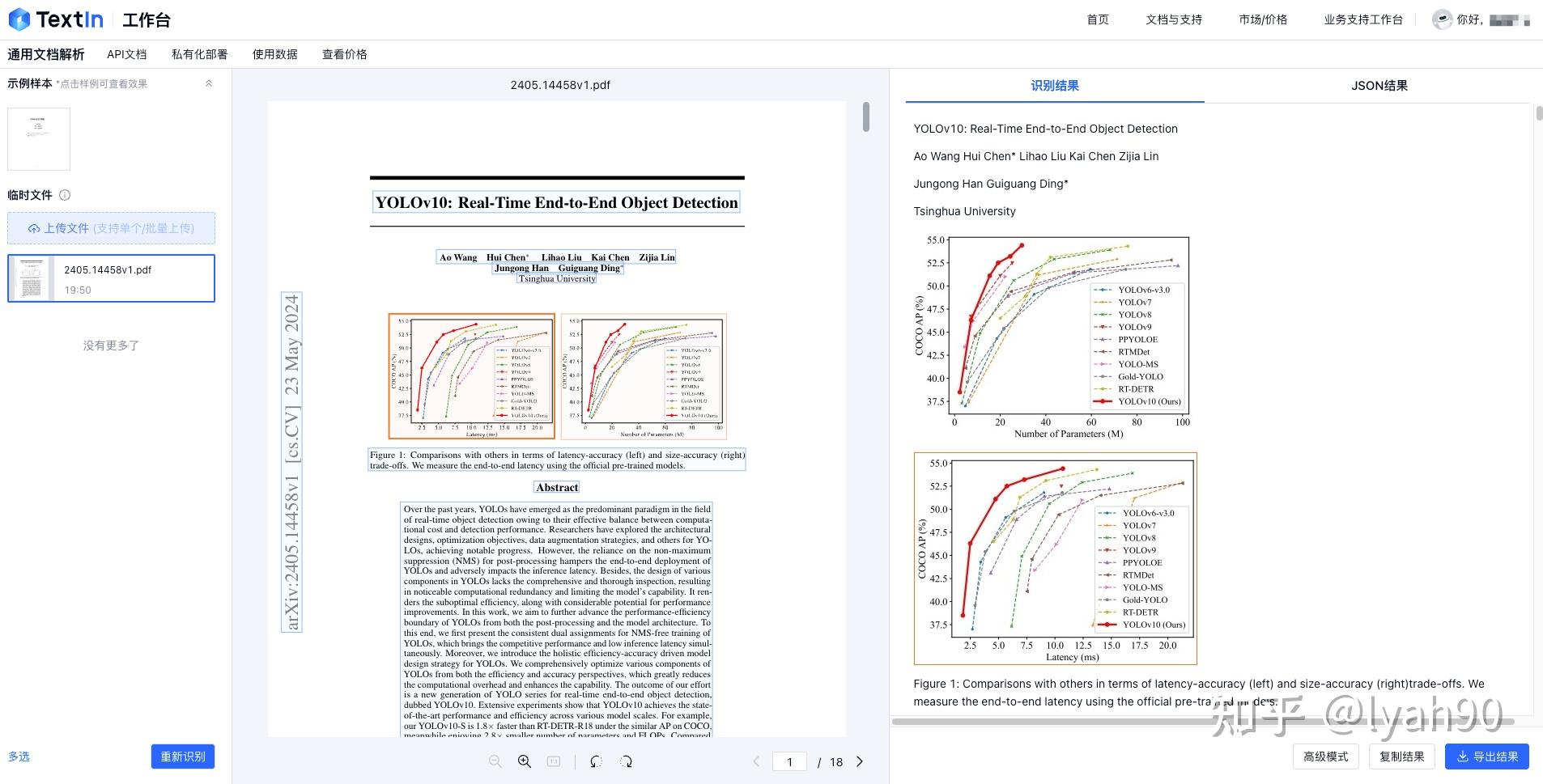Open the 通用文档解析 tab
1543x784 pixels.
tap(46, 54)
